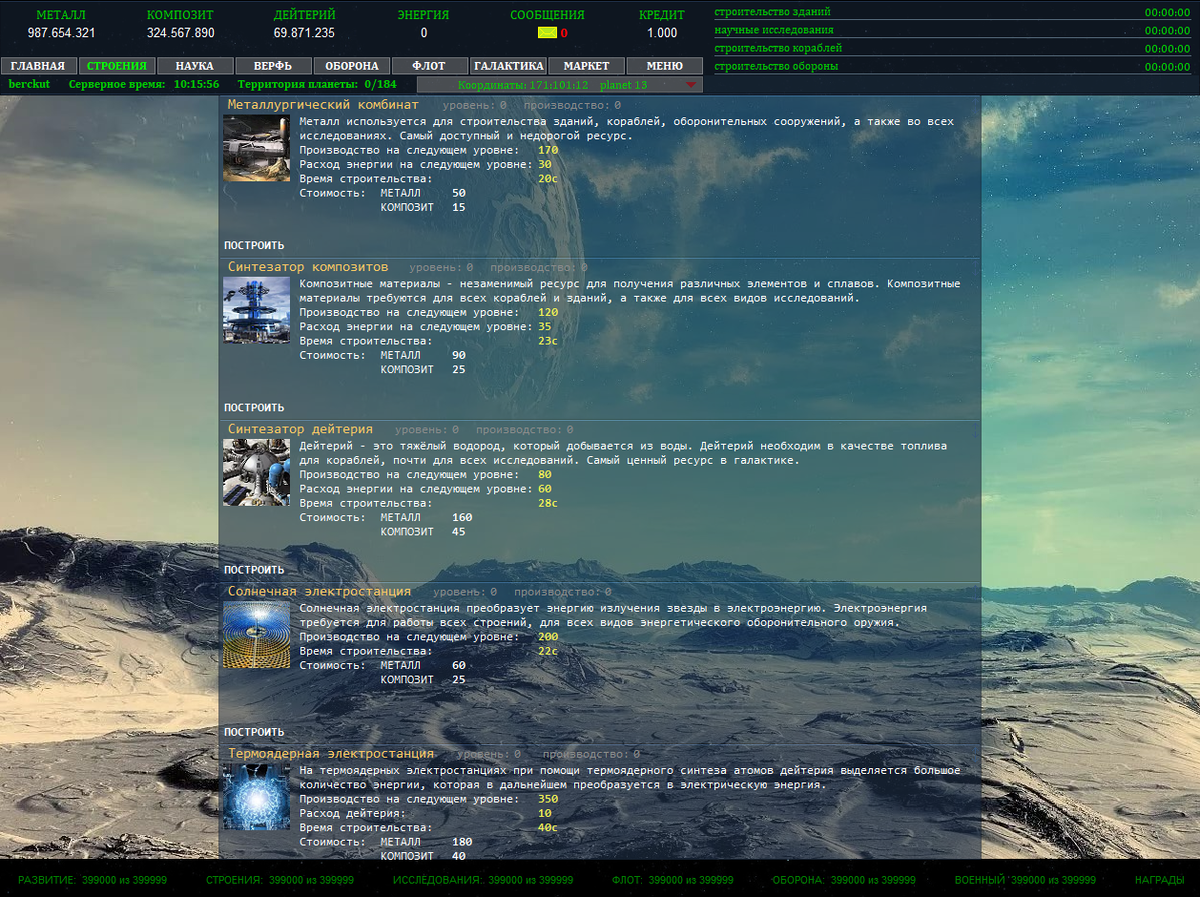Viewport: 1200px width, 897px height.
Task: Open the ГАЛАКТИКА tab
Action: coord(508,66)
